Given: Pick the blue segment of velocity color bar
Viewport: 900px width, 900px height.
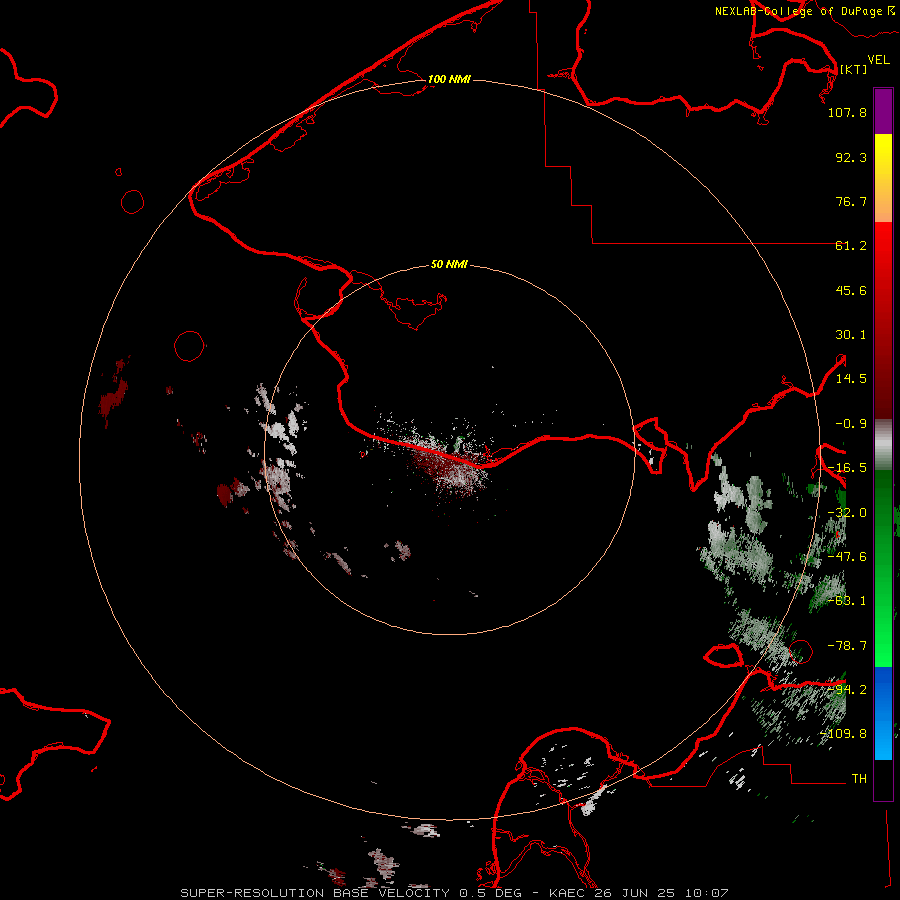Looking at the screenshot, I should [x=883, y=713].
